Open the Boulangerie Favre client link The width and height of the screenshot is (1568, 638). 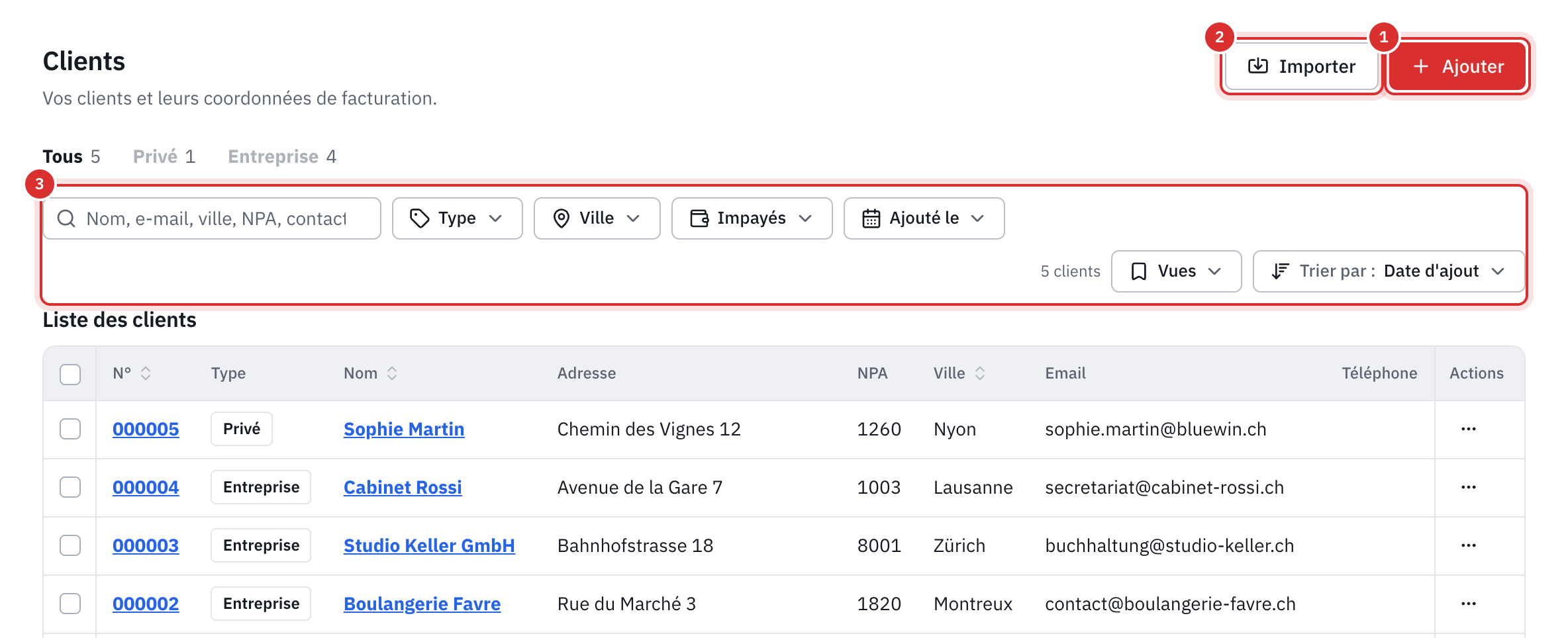(x=422, y=604)
